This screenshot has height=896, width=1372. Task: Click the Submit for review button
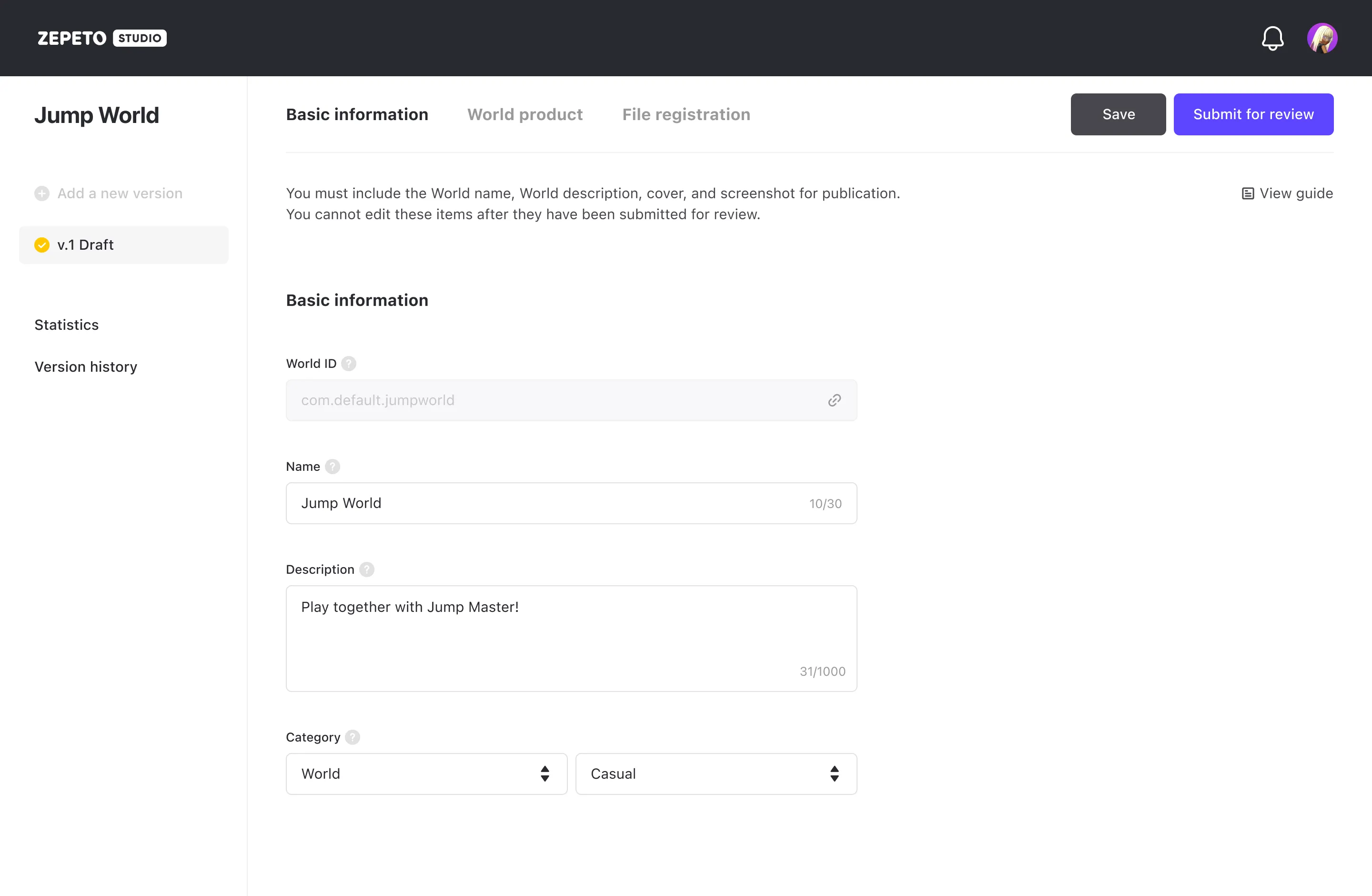pyautogui.click(x=1254, y=114)
